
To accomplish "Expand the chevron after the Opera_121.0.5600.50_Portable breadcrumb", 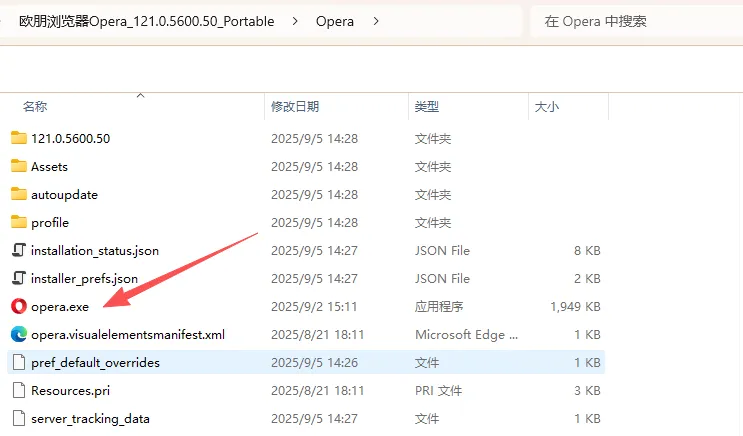I will [295, 21].
